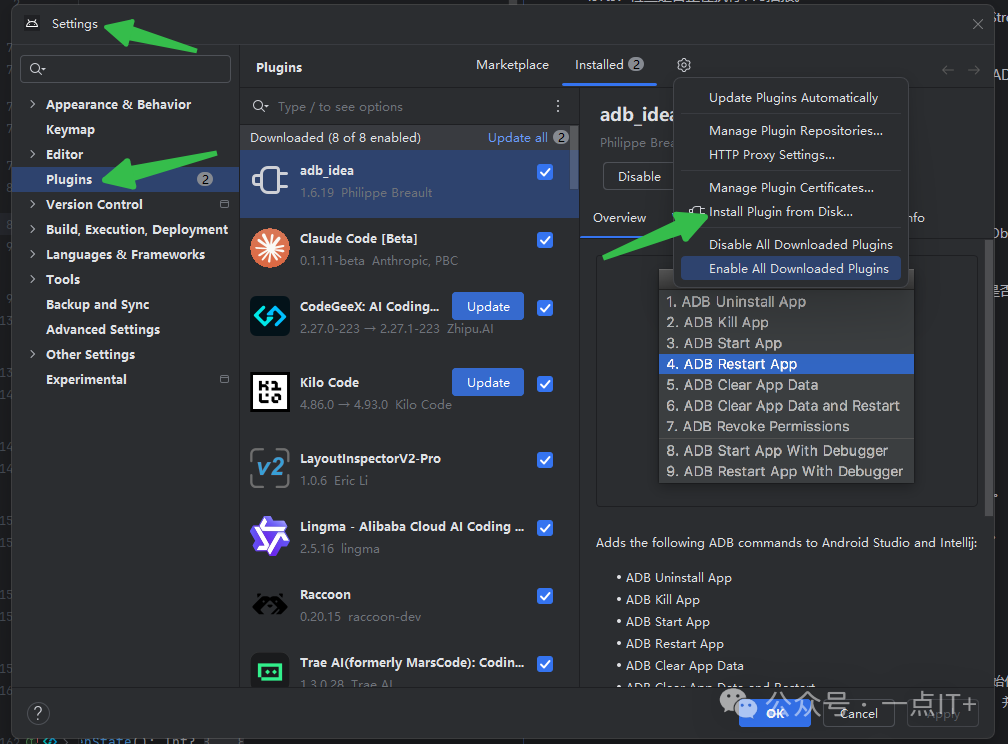The width and height of the screenshot is (1008, 744).
Task: Click the plugin list search magnifier icon
Action: 260,106
